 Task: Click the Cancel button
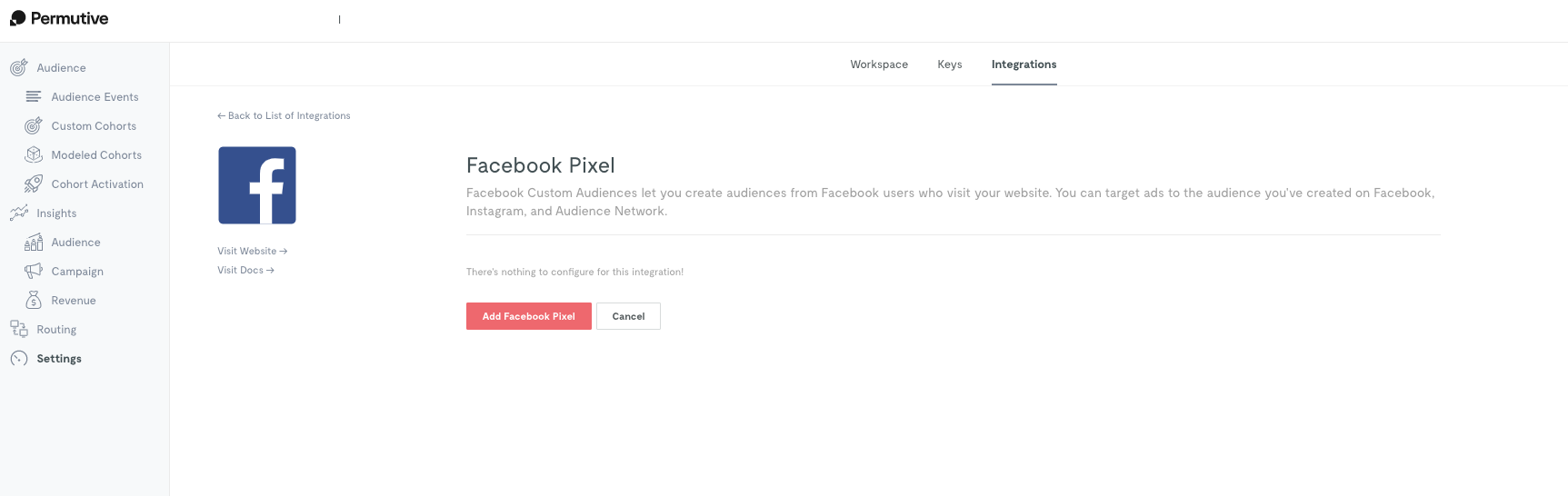click(628, 316)
